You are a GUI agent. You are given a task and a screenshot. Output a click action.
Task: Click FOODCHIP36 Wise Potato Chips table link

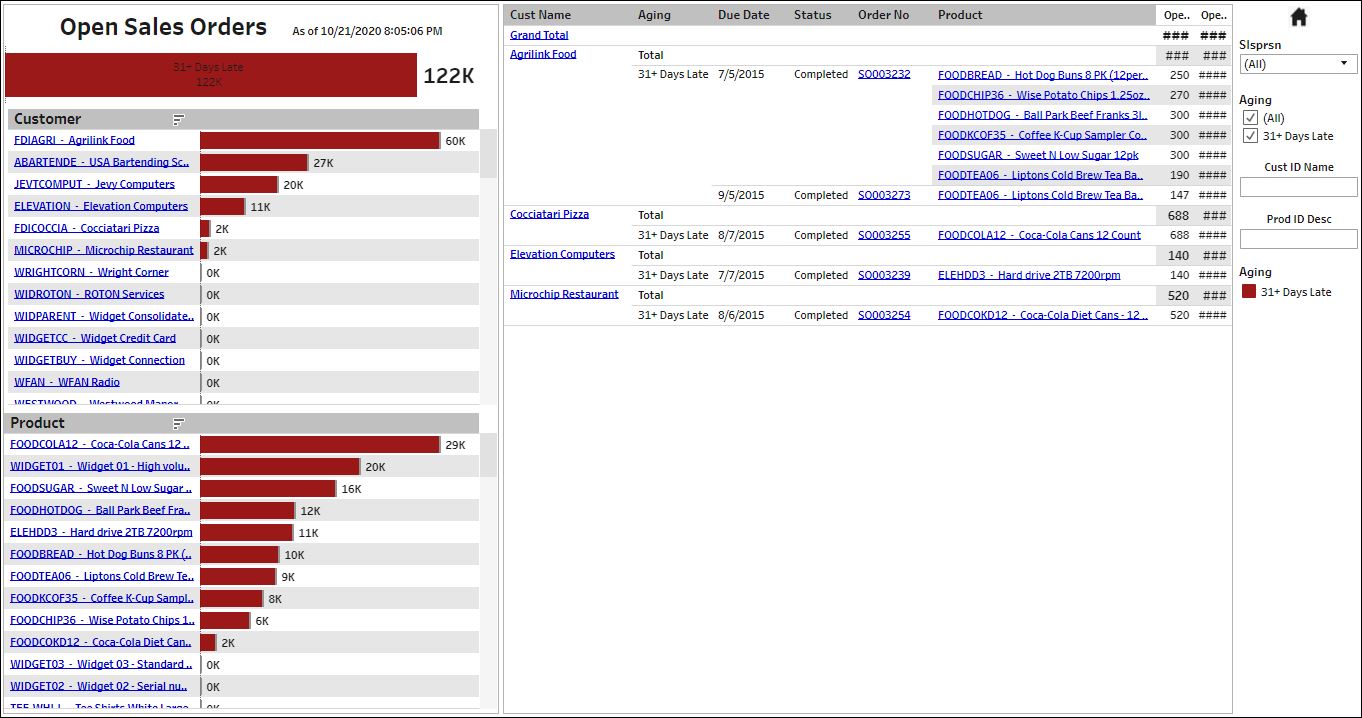point(1043,95)
